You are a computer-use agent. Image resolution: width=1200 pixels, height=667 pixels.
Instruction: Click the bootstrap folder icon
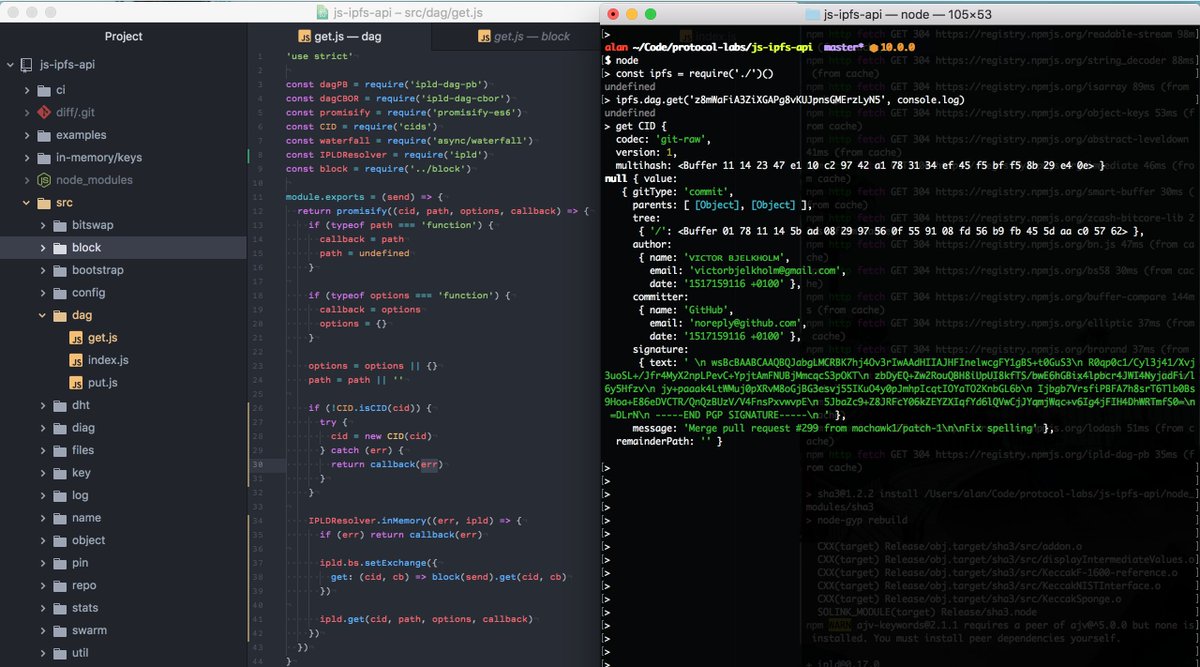[60, 270]
